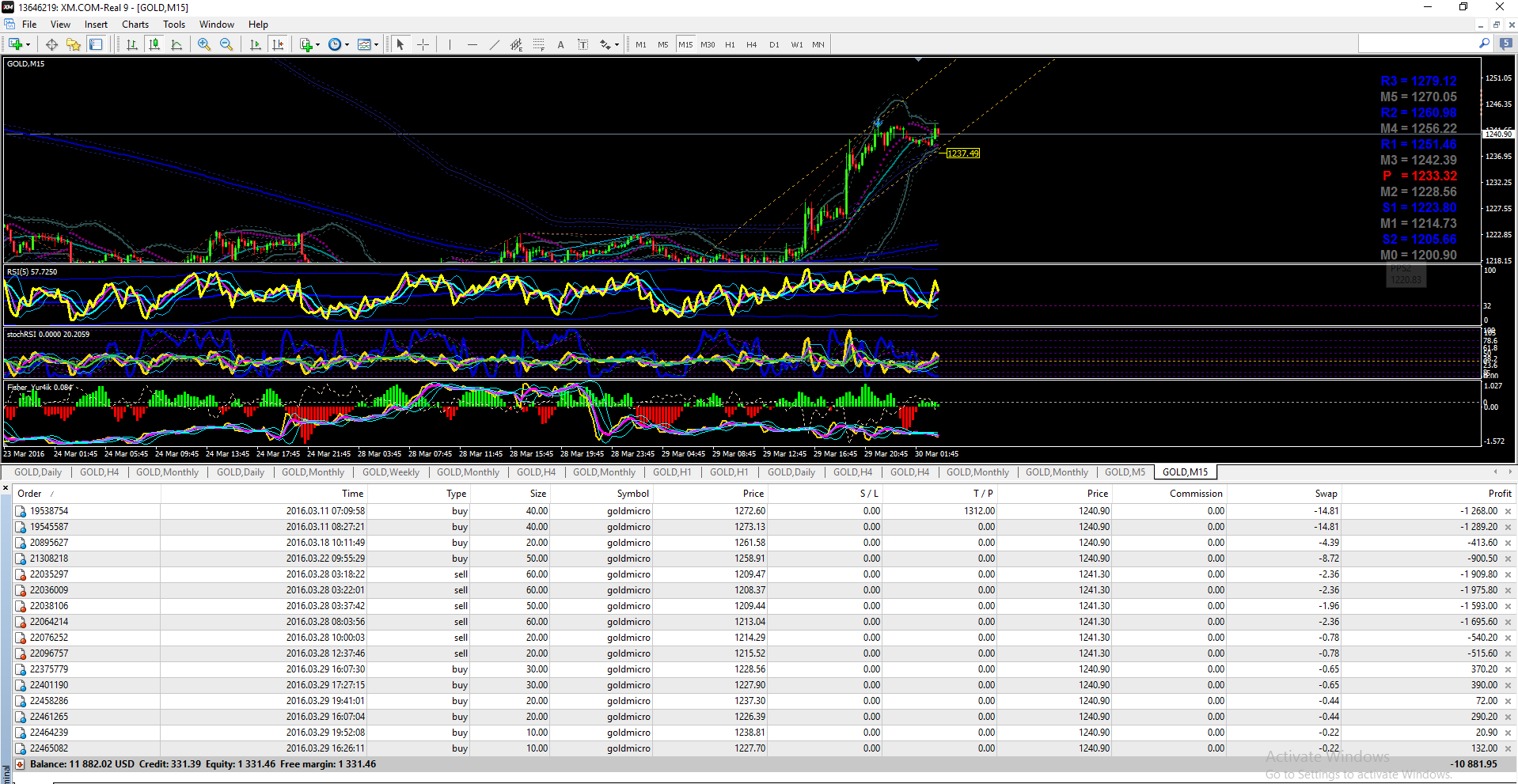The height and width of the screenshot is (784, 1518).
Task: Select the text label tool
Action: click(x=583, y=44)
